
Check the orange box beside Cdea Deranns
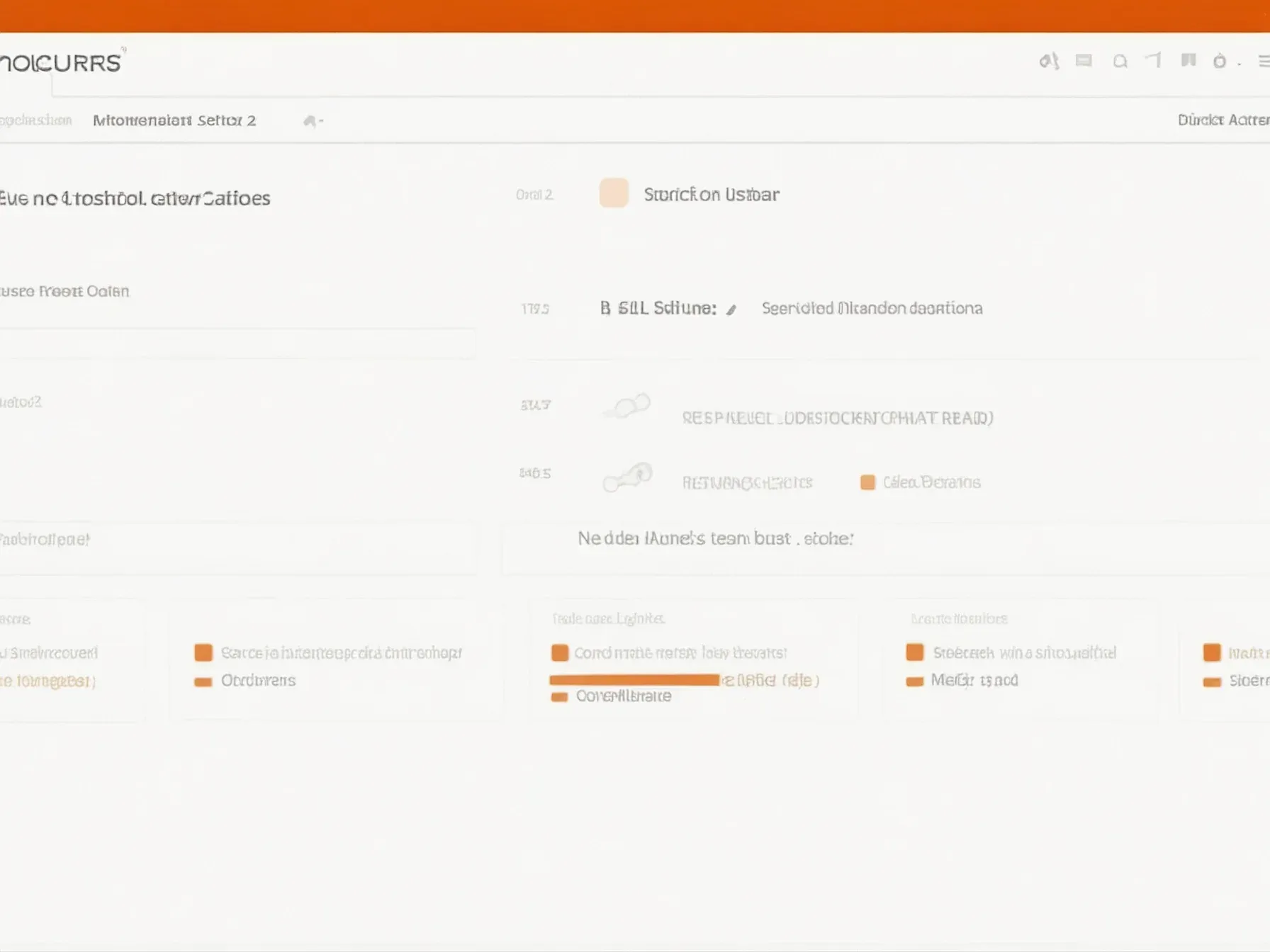[x=867, y=482]
